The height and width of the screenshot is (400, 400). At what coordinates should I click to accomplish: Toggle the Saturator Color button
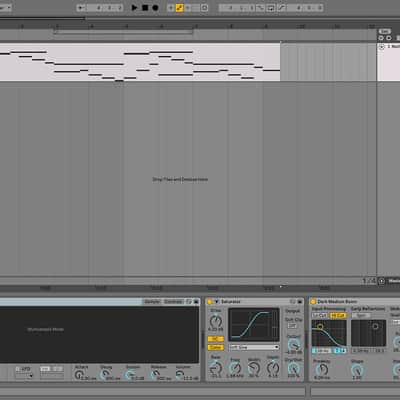[x=216, y=347]
